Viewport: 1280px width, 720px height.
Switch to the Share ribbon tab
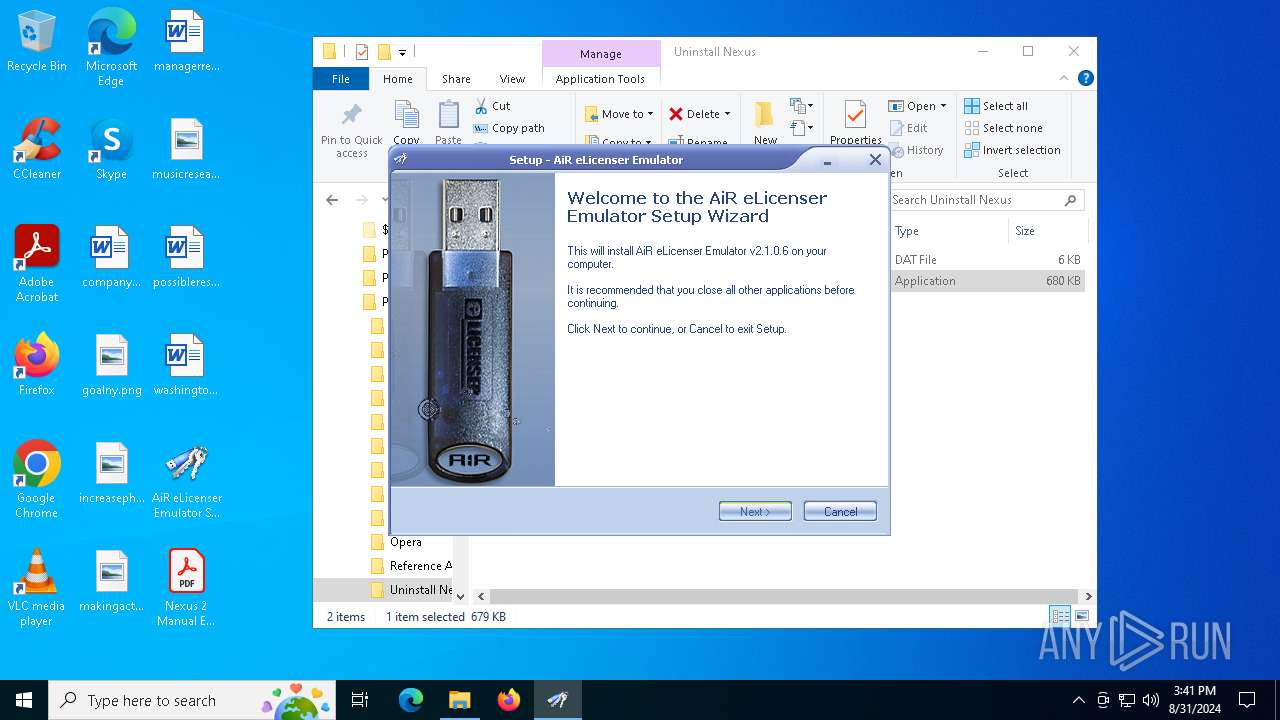pos(456,79)
